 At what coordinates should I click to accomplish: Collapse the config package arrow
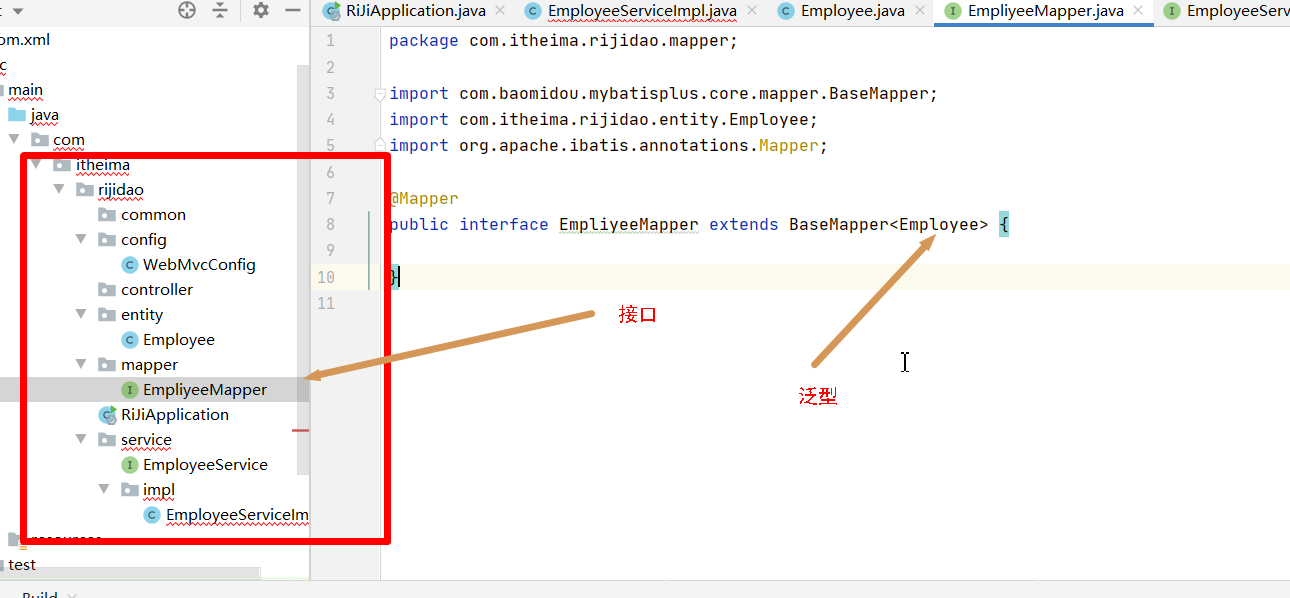pos(82,239)
